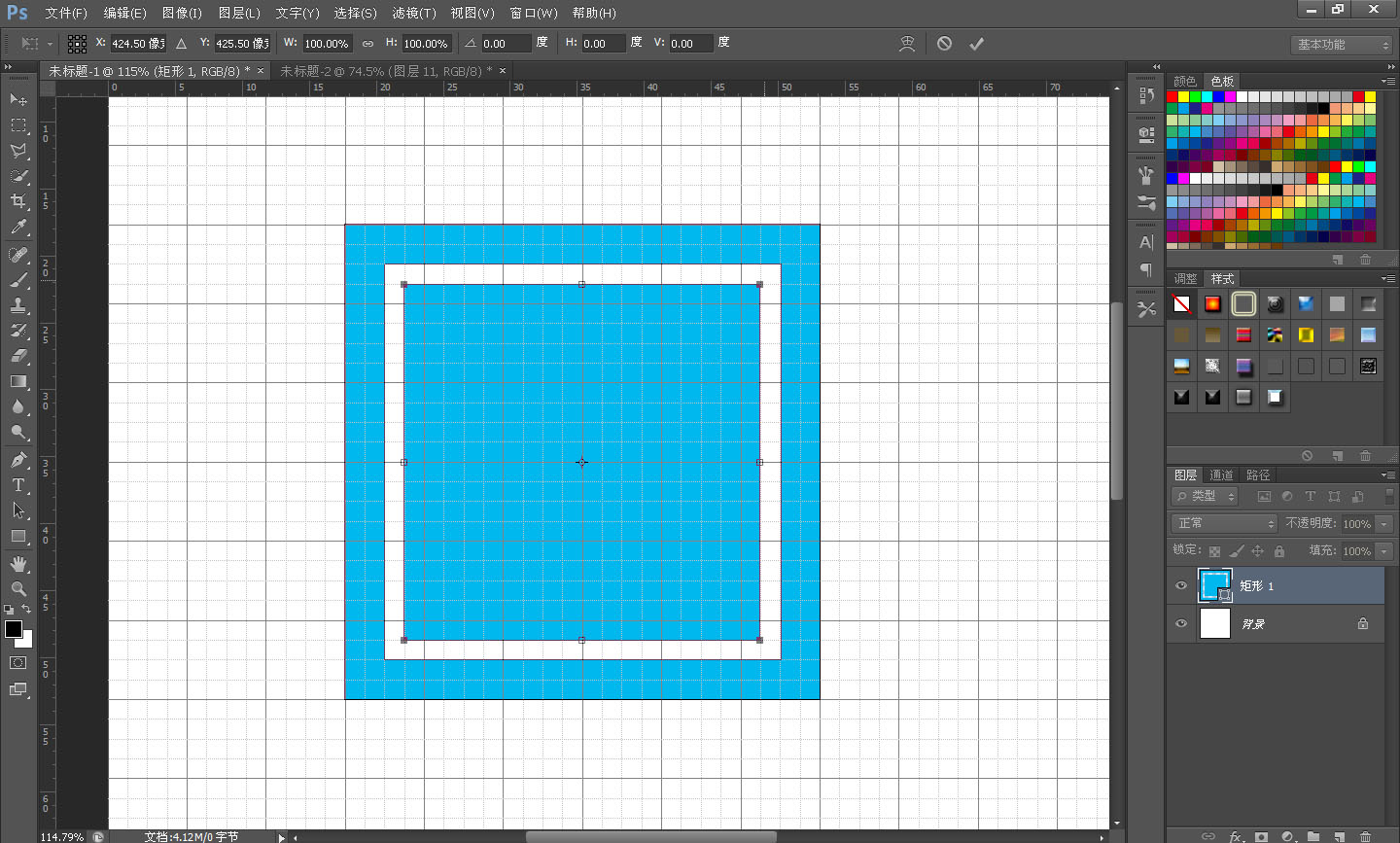Hide the 矩形 1 layer
This screenshot has height=843, width=1400.
pos(1181,585)
